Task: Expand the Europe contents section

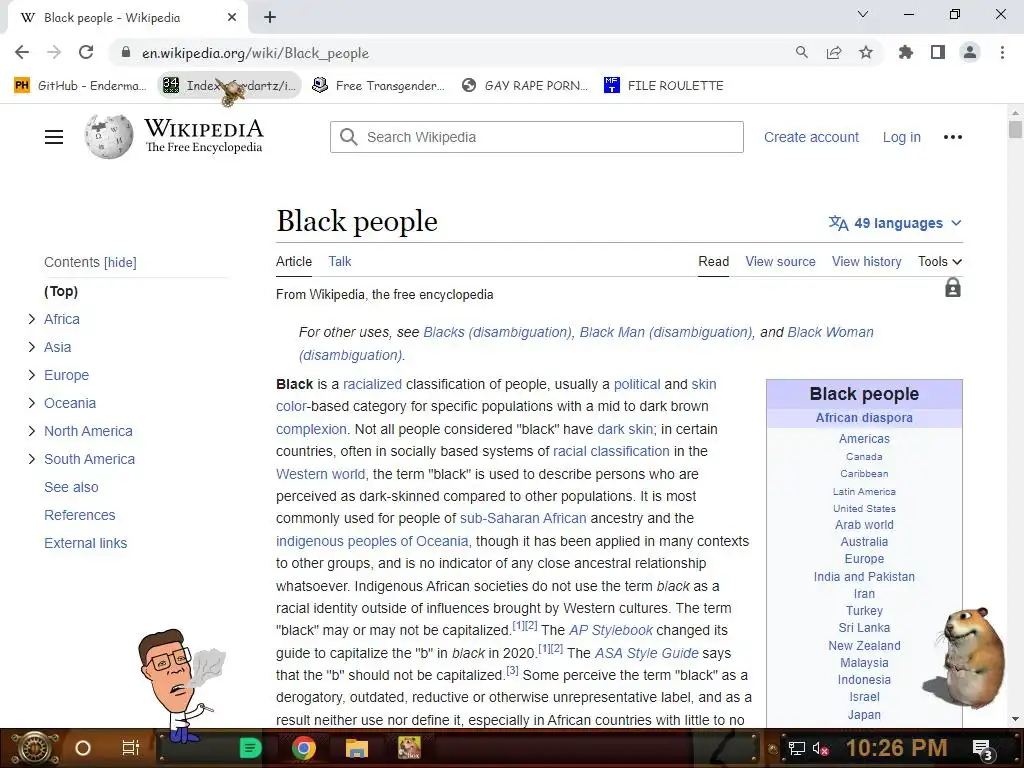Action: point(31,375)
